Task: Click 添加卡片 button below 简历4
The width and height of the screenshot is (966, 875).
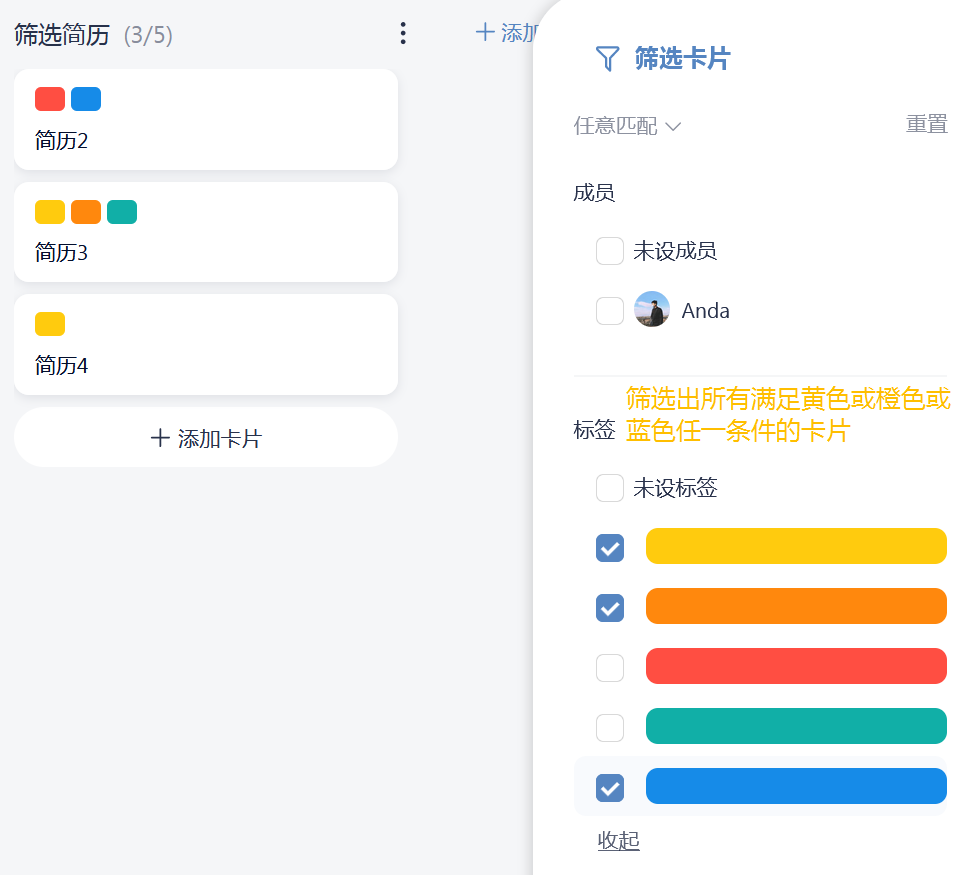Action: point(206,438)
